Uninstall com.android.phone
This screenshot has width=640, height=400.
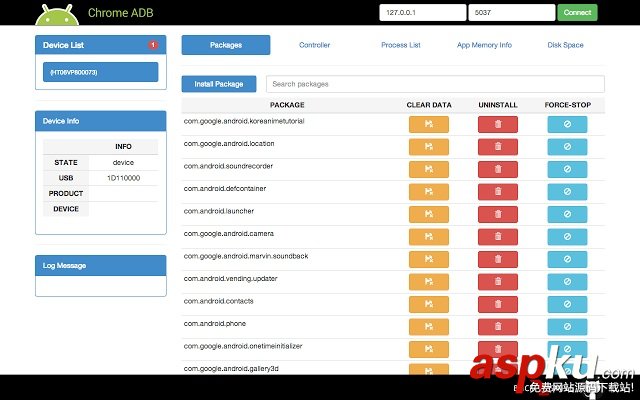[x=498, y=327]
